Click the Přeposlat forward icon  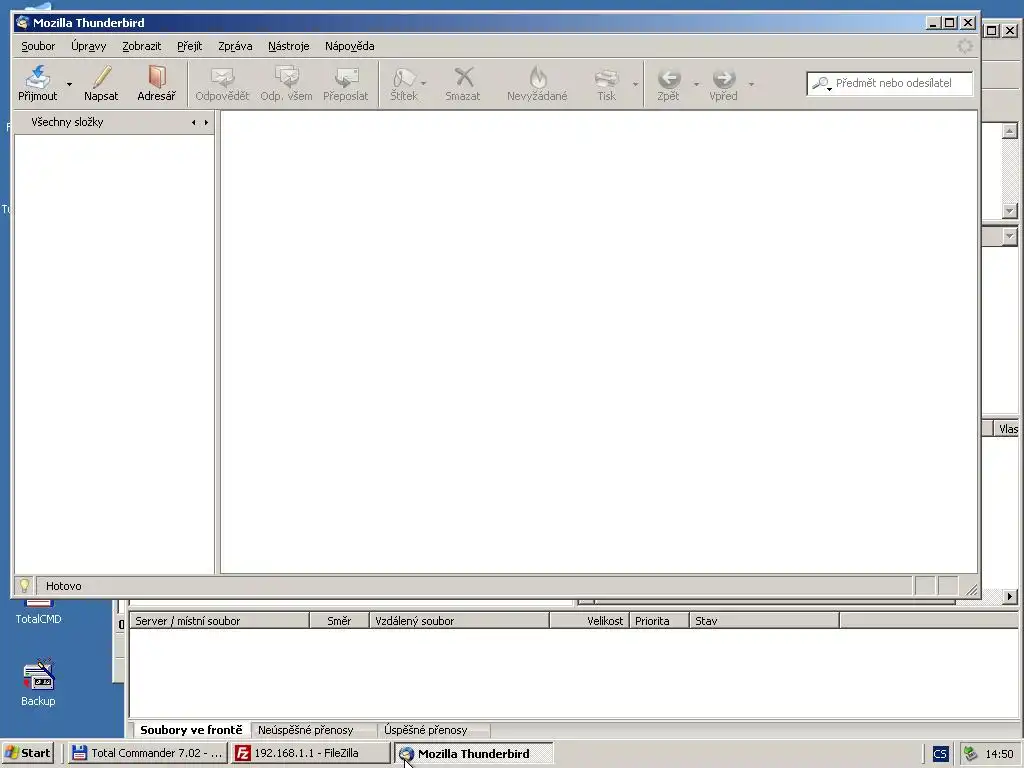tap(346, 78)
